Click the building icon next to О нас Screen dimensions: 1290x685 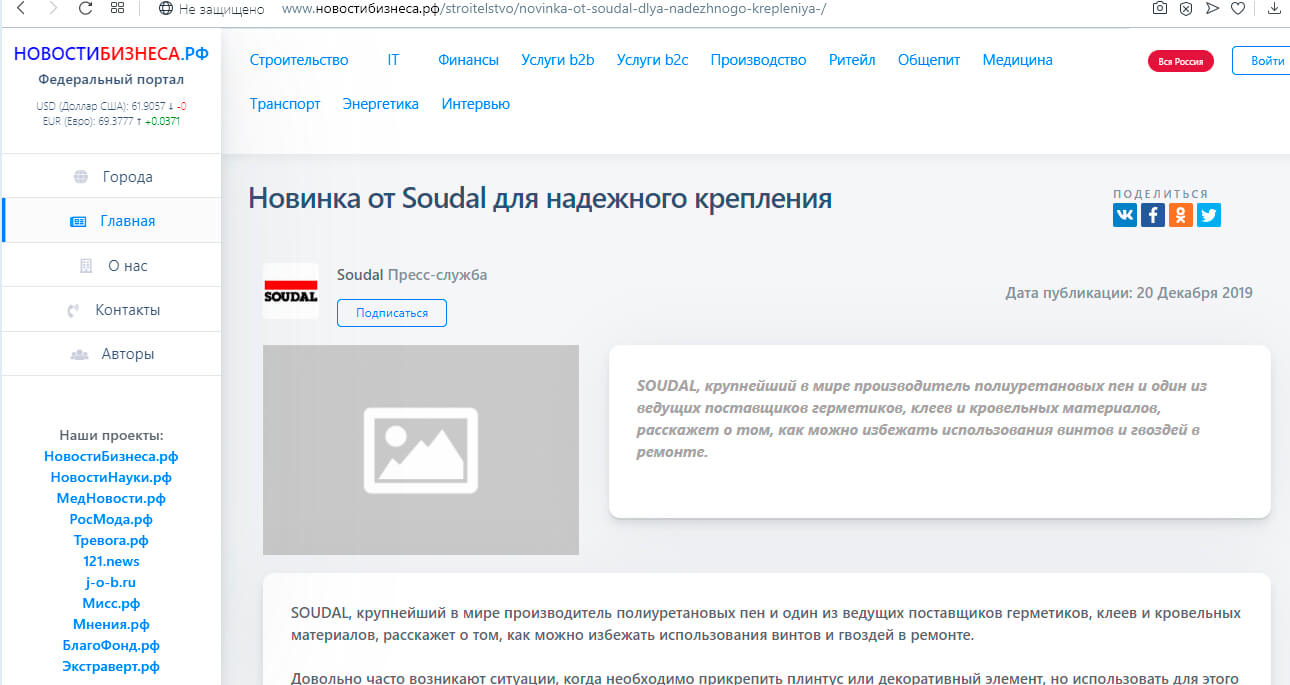86,266
